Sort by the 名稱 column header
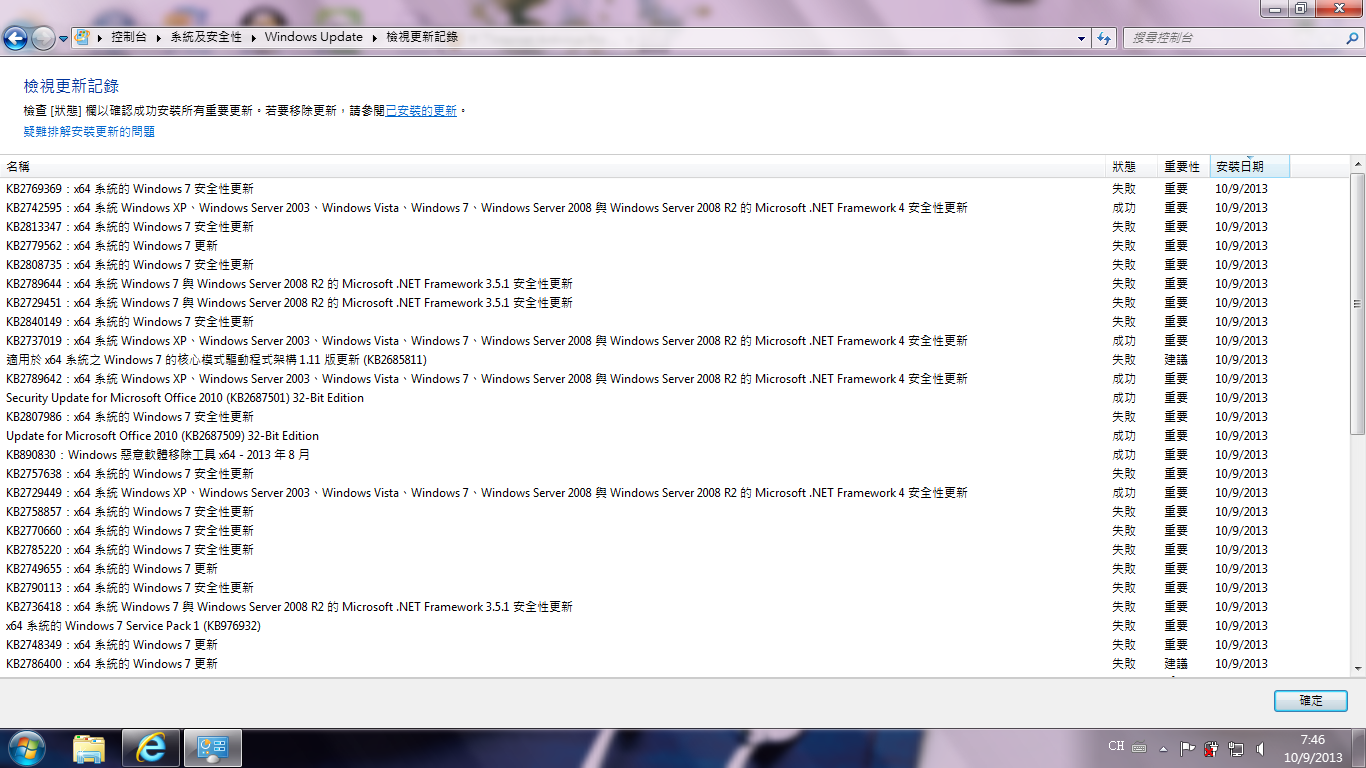 click(554, 166)
